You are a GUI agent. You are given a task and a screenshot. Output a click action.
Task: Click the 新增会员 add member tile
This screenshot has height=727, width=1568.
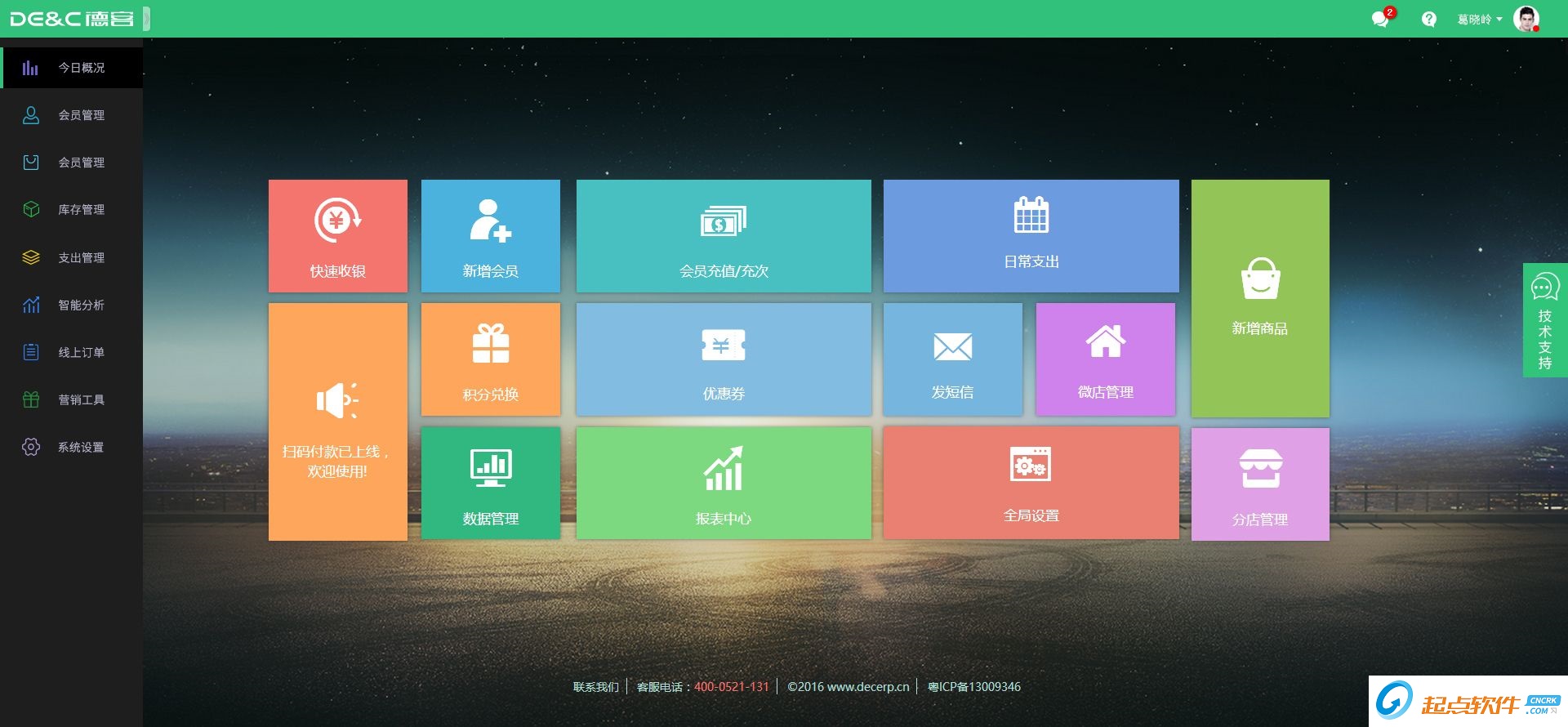coord(491,236)
